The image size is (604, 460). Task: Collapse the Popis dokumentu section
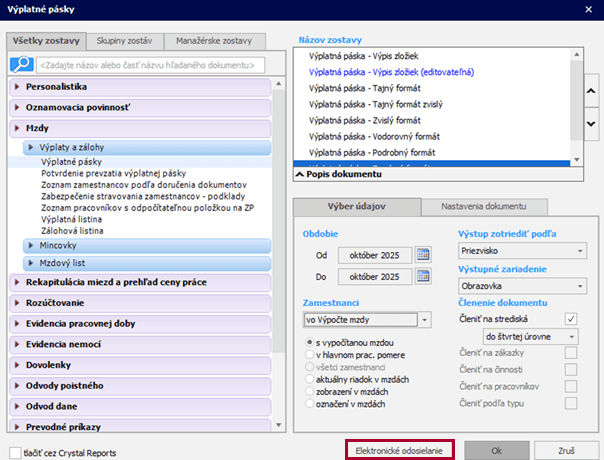click(x=300, y=174)
